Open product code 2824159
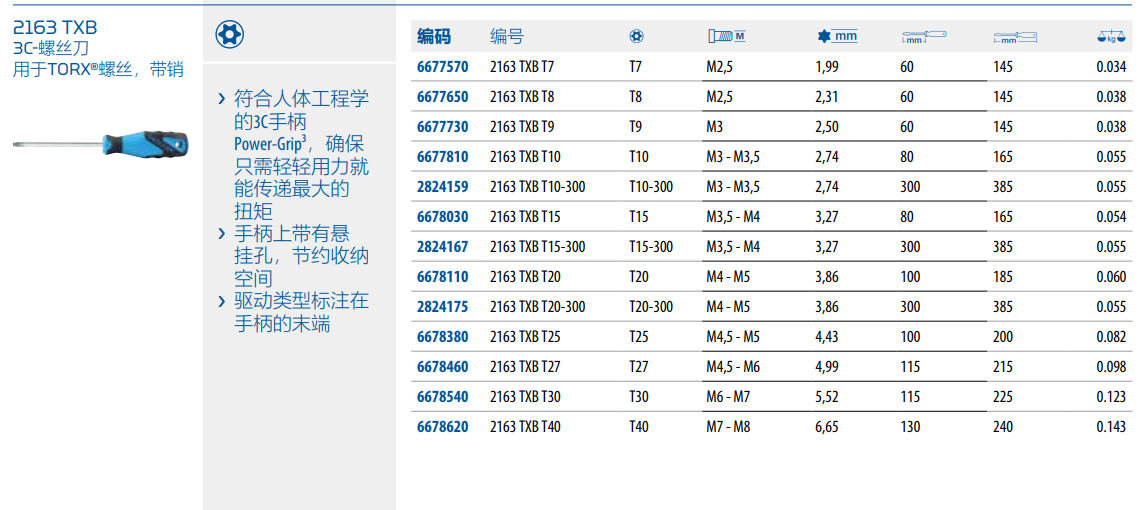Screen dimensions: 1146x510 point(442,187)
